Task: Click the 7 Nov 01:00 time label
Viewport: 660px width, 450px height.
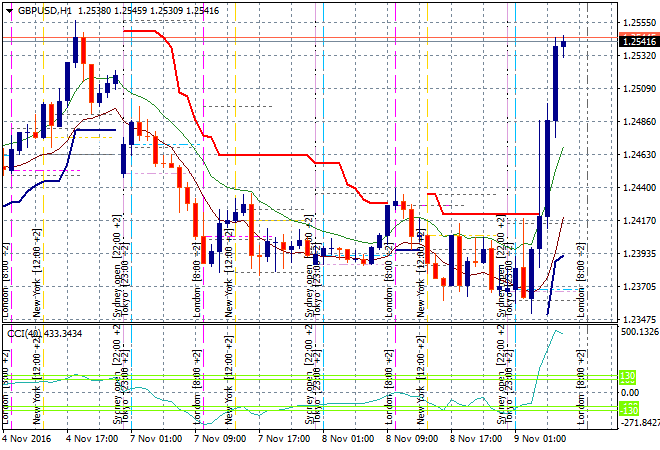Action: tap(154, 439)
